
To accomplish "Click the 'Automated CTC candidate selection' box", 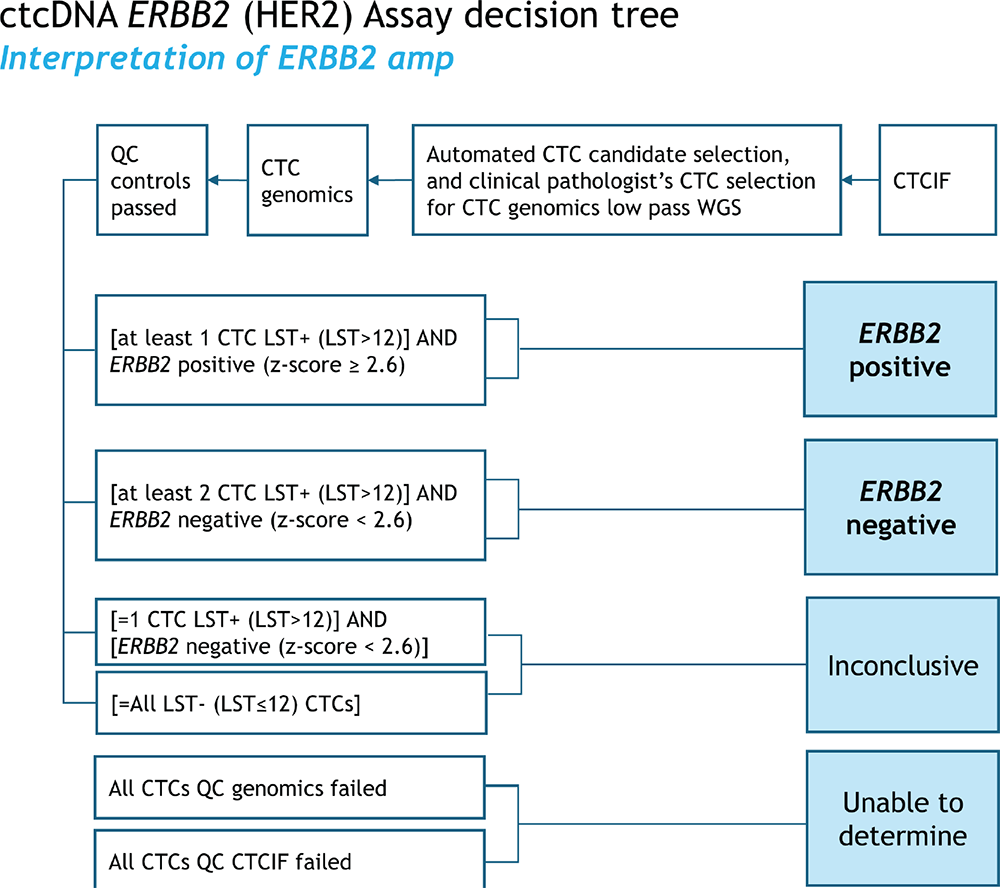I will coord(626,180).
